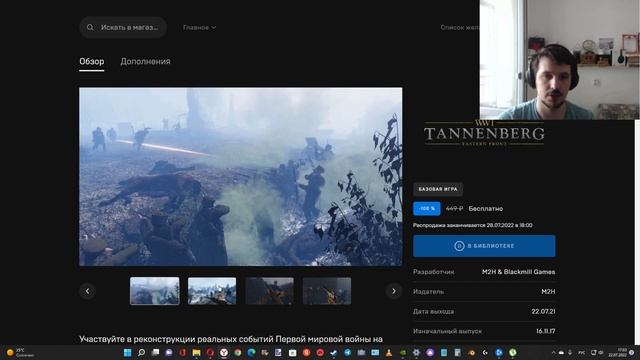640x360 pixels.
Task: Open the weather widget in taskbar
Action: coord(20,353)
